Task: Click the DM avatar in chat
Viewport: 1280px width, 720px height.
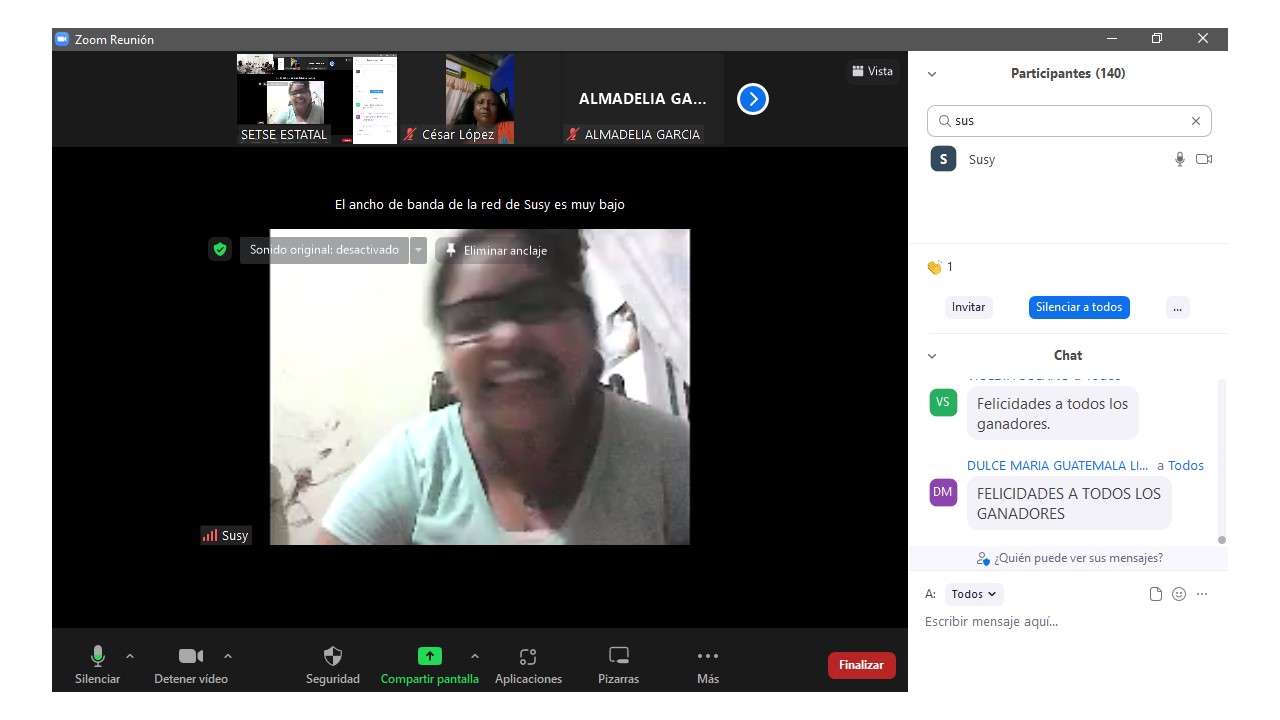Action: (x=943, y=492)
